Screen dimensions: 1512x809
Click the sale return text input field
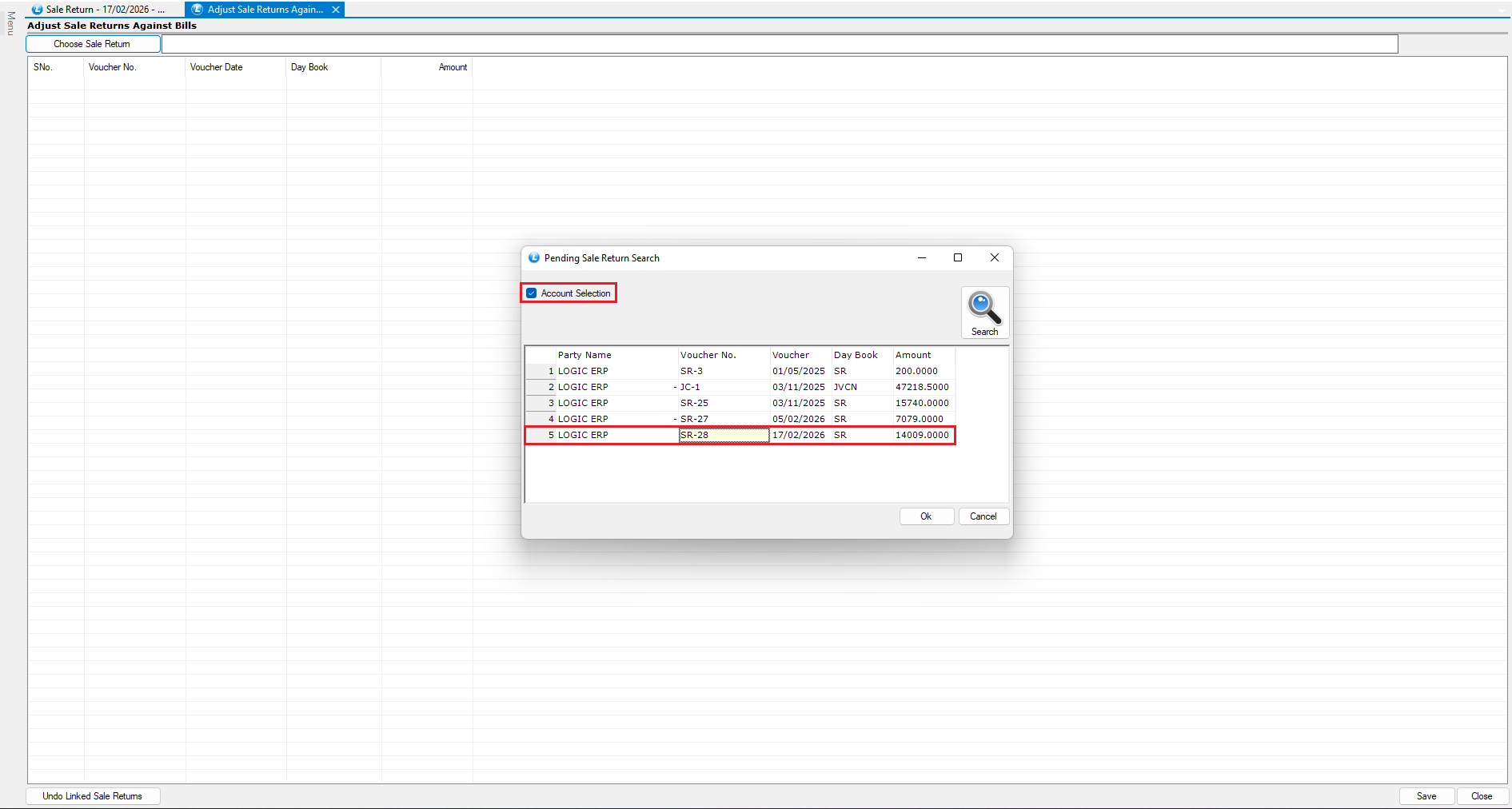779,44
